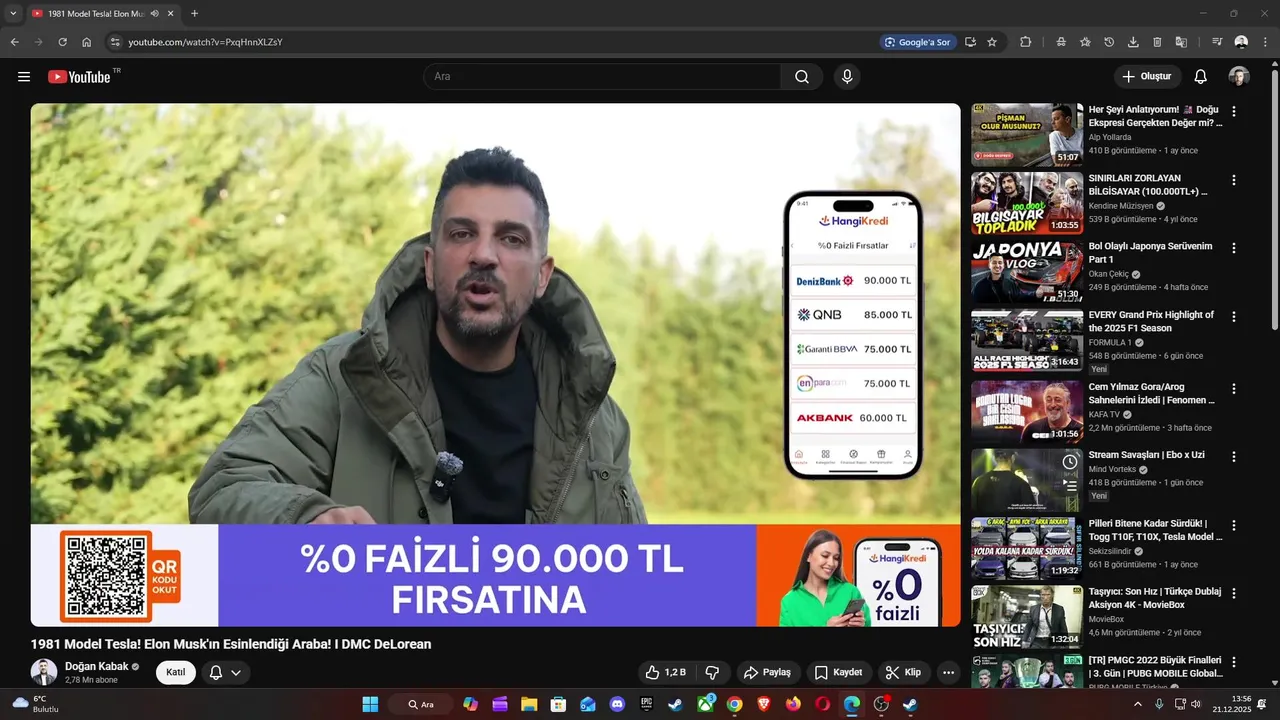The image size is (1280, 720).
Task: Open options for Stream Savaşları video
Action: [x=1234, y=457]
